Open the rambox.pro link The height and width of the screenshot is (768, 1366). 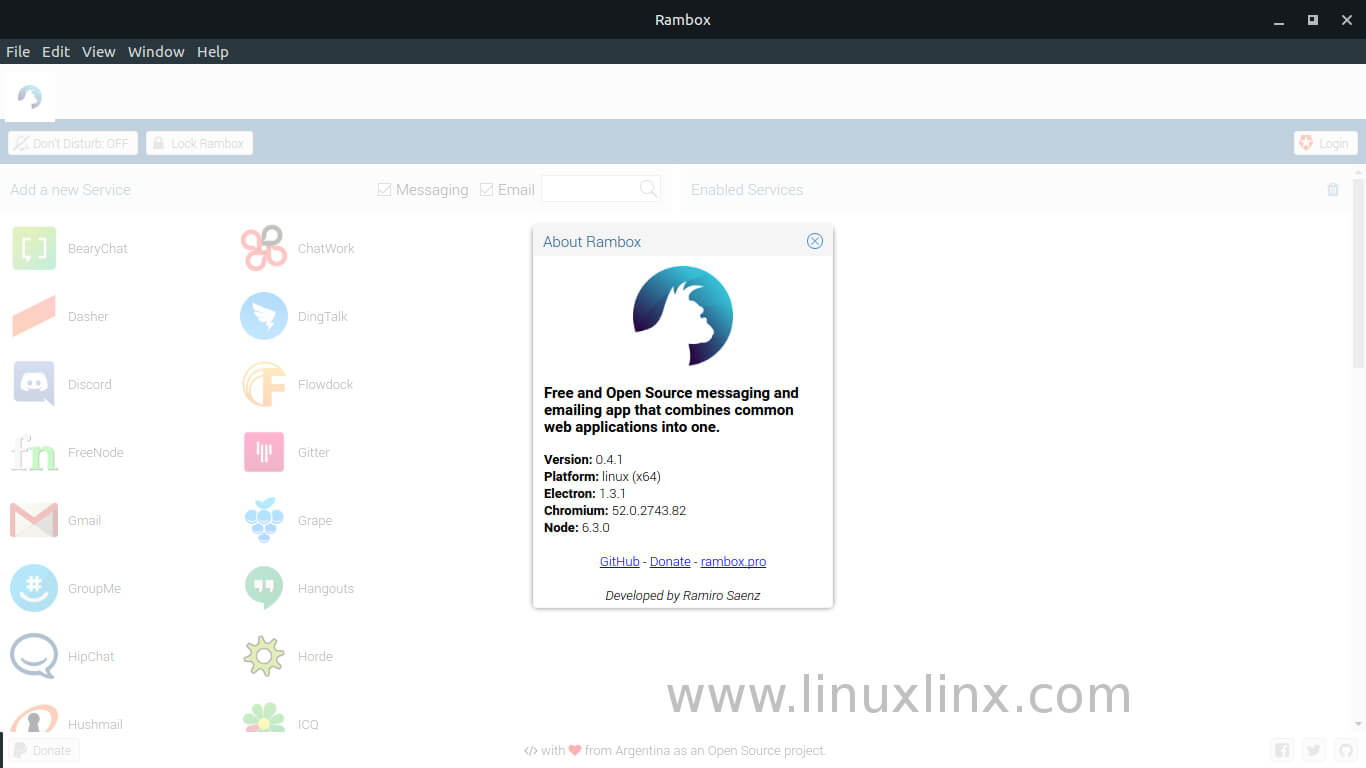pos(733,561)
